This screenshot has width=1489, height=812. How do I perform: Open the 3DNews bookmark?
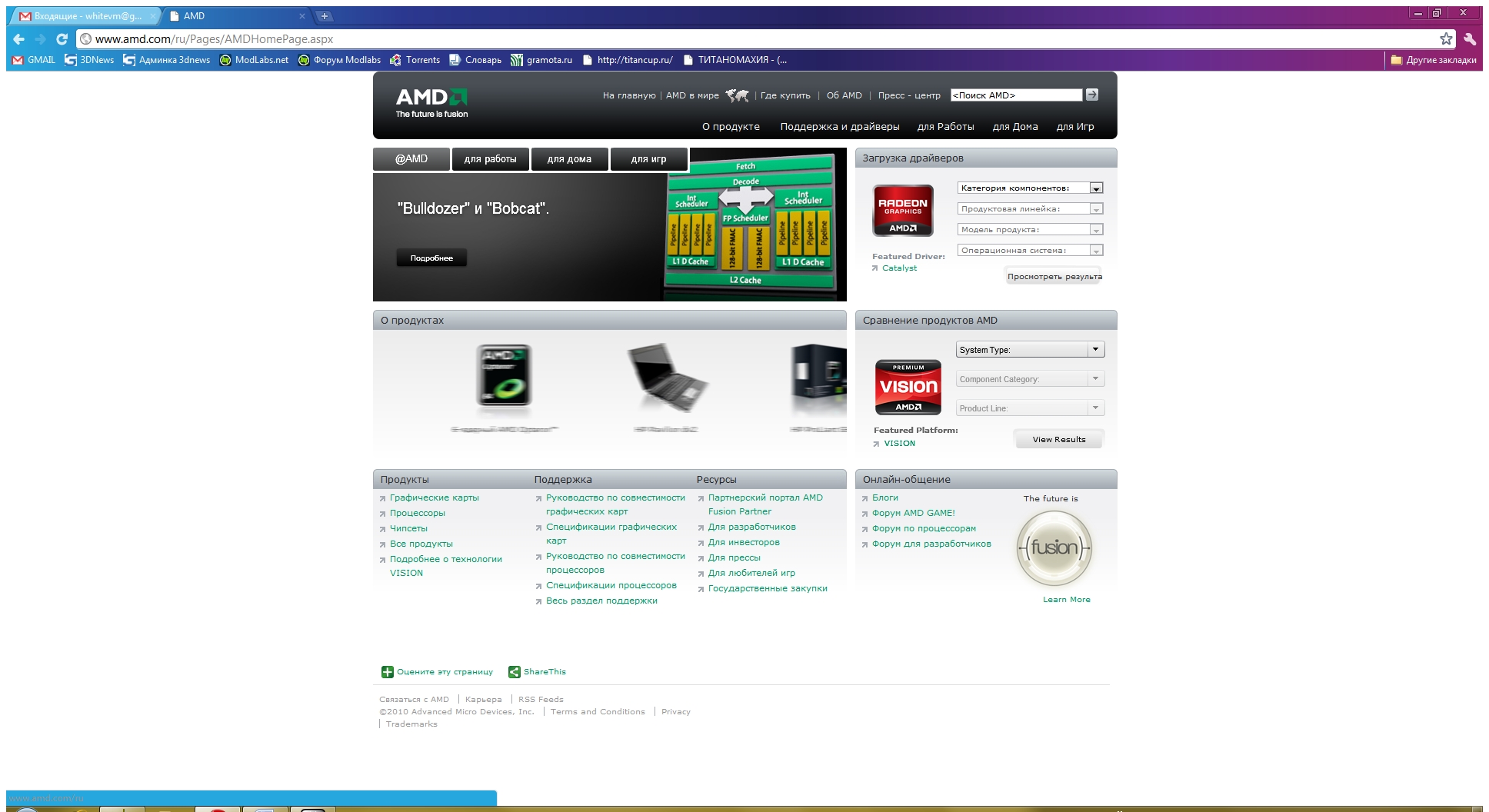pyautogui.click(x=89, y=60)
